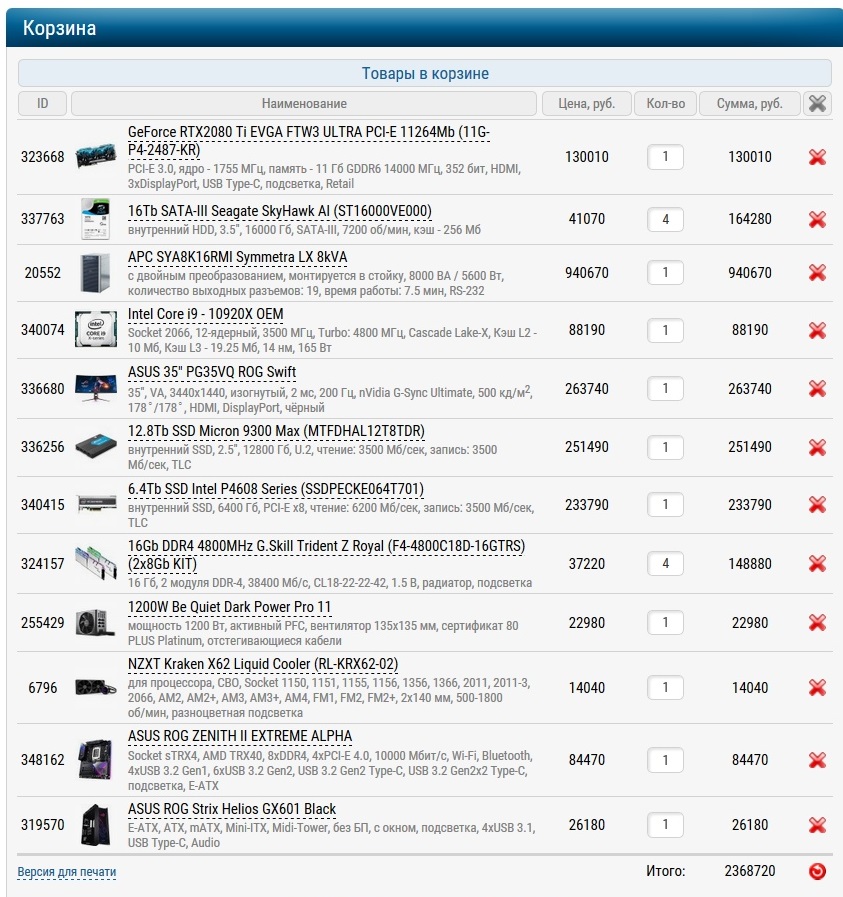
Task: Edit quantity for G.Skill Trident Z Royal
Action: point(665,564)
